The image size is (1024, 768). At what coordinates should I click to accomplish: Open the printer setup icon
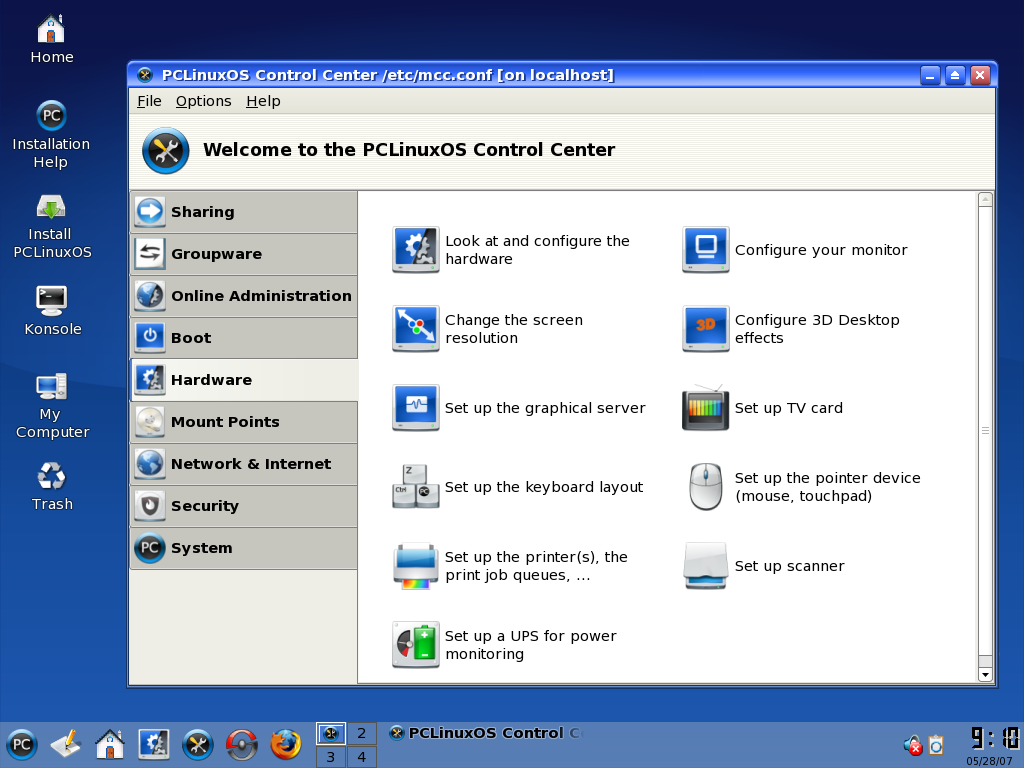coord(415,566)
